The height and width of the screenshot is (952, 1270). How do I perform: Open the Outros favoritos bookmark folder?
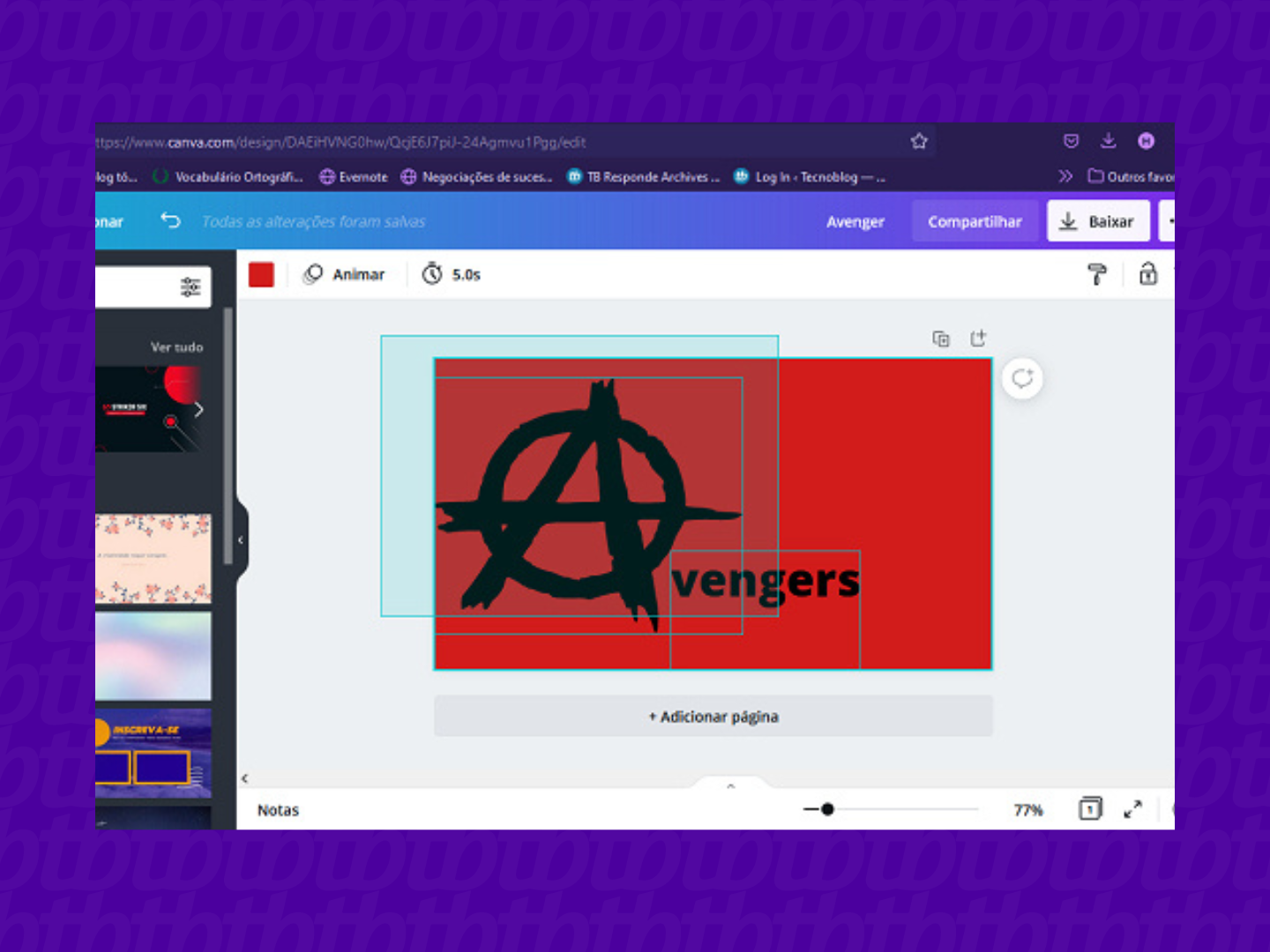point(1131,176)
